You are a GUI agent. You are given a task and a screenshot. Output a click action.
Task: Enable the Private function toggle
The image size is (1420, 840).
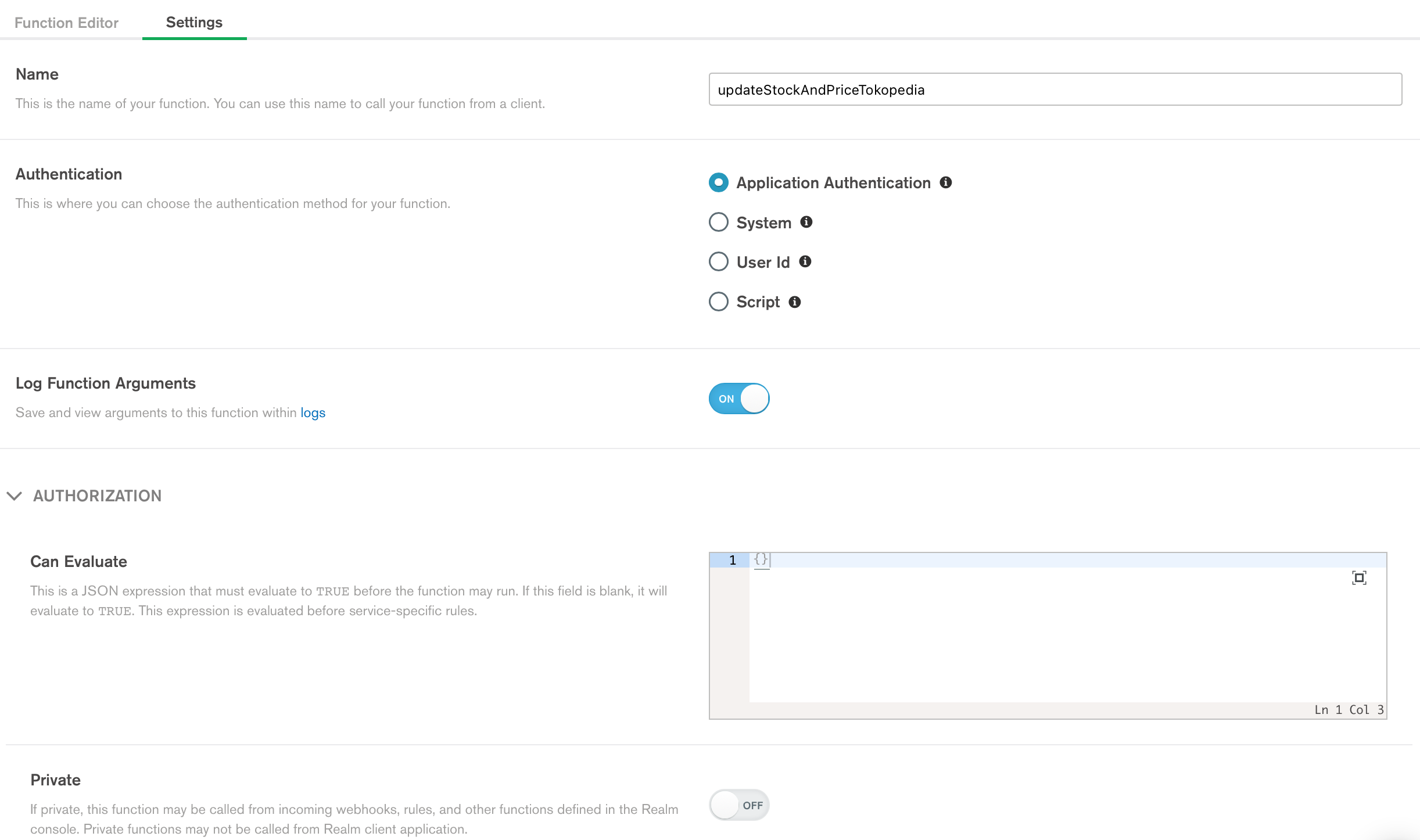(739, 805)
